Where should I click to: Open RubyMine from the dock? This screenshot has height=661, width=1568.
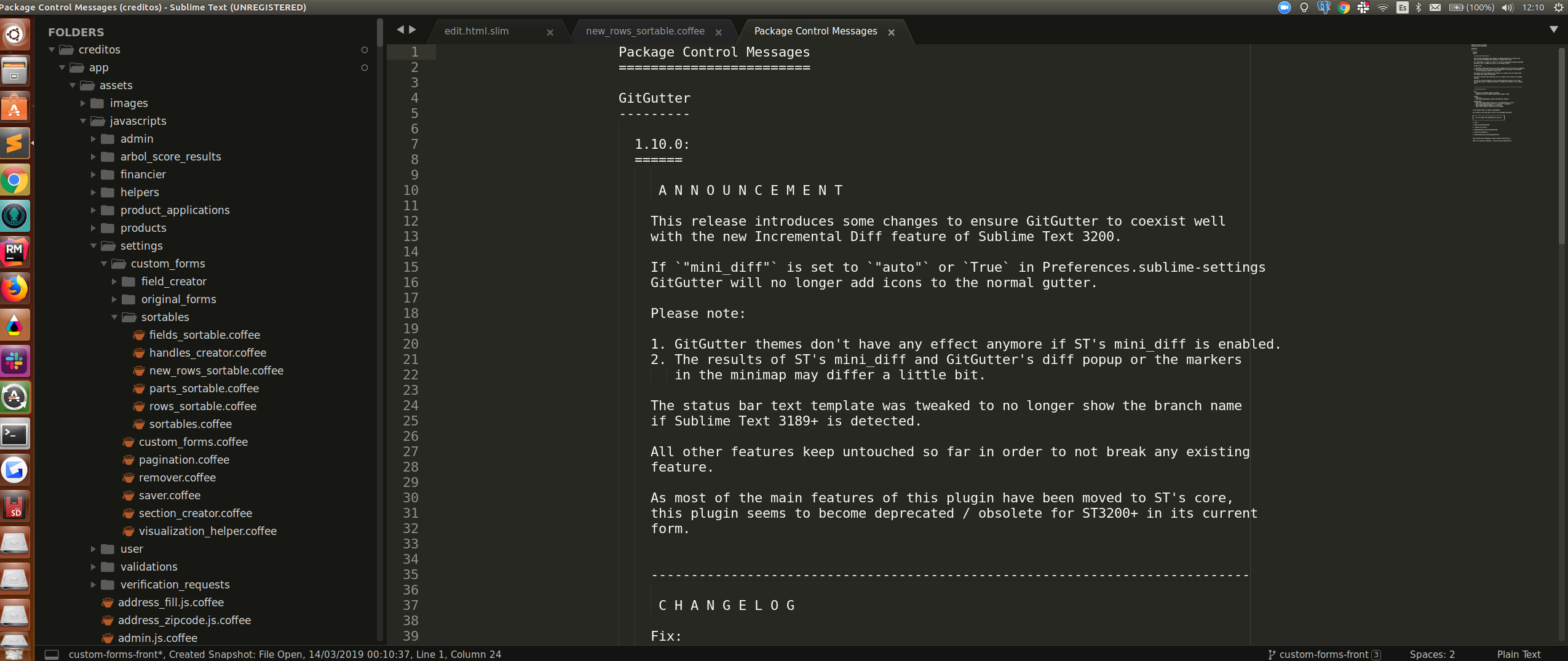tap(15, 252)
